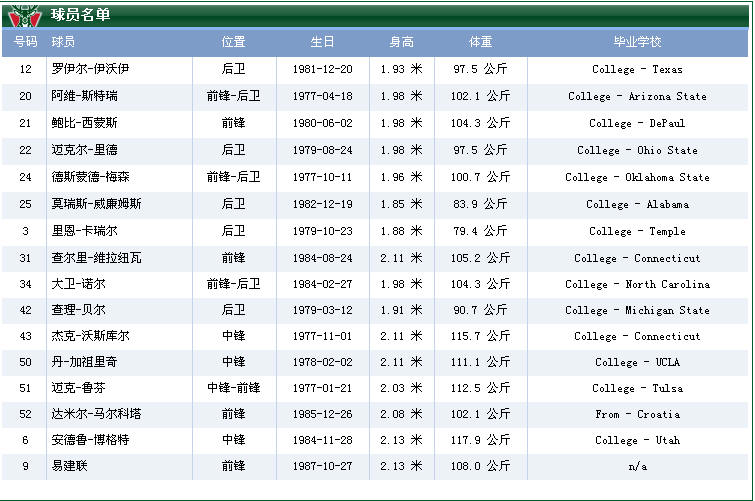
Task: Click birthdate 1980-06-02
Action: click(x=323, y=123)
